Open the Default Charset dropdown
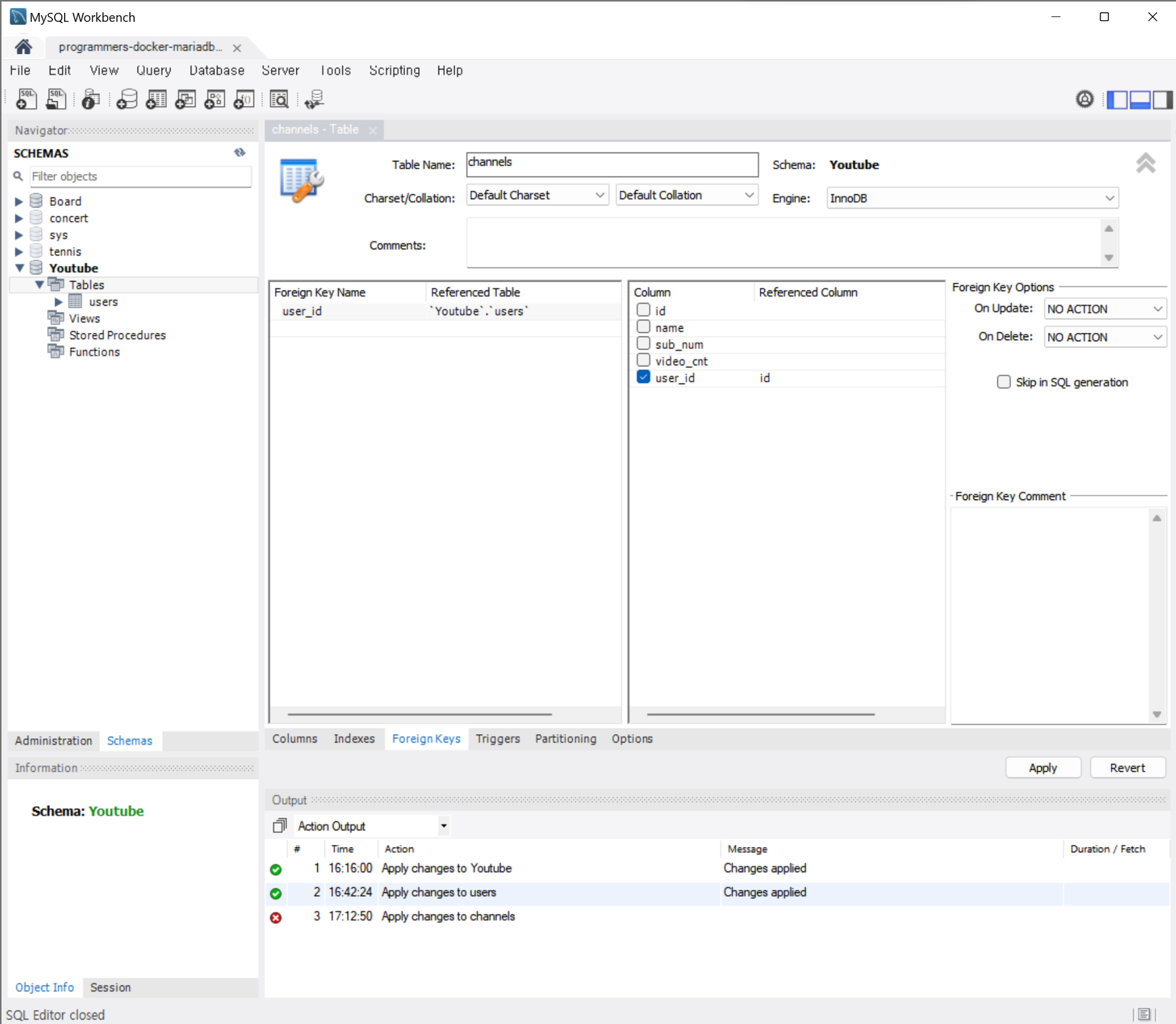 click(x=537, y=195)
